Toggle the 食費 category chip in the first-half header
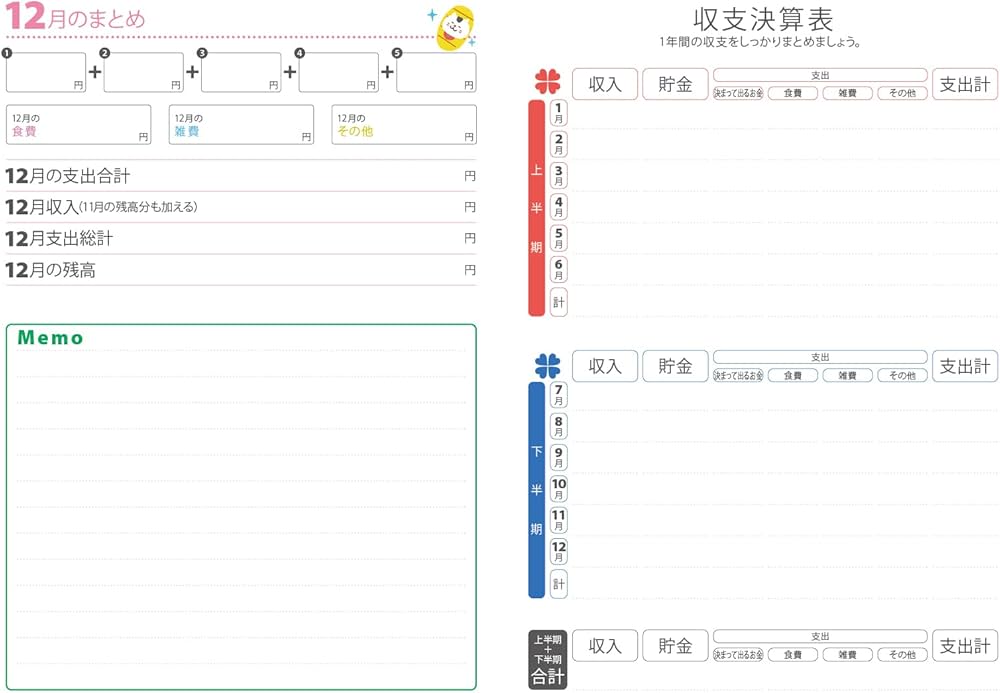This screenshot has height=693, width=1000. point(792,94)
